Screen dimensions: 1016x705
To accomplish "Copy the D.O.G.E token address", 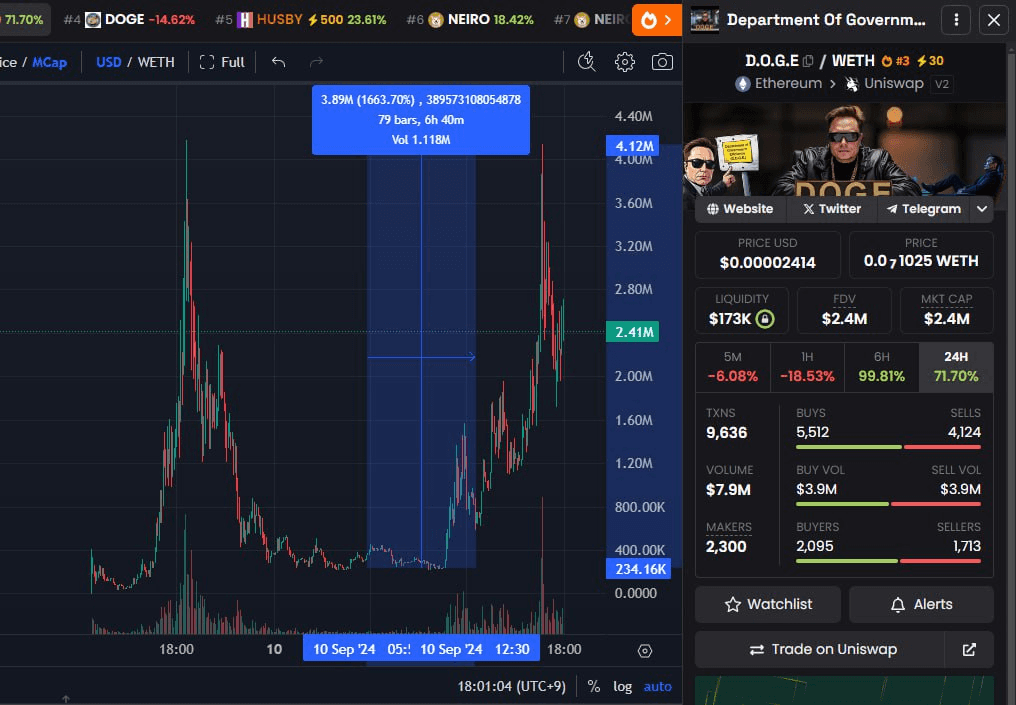I will point(808,61).
